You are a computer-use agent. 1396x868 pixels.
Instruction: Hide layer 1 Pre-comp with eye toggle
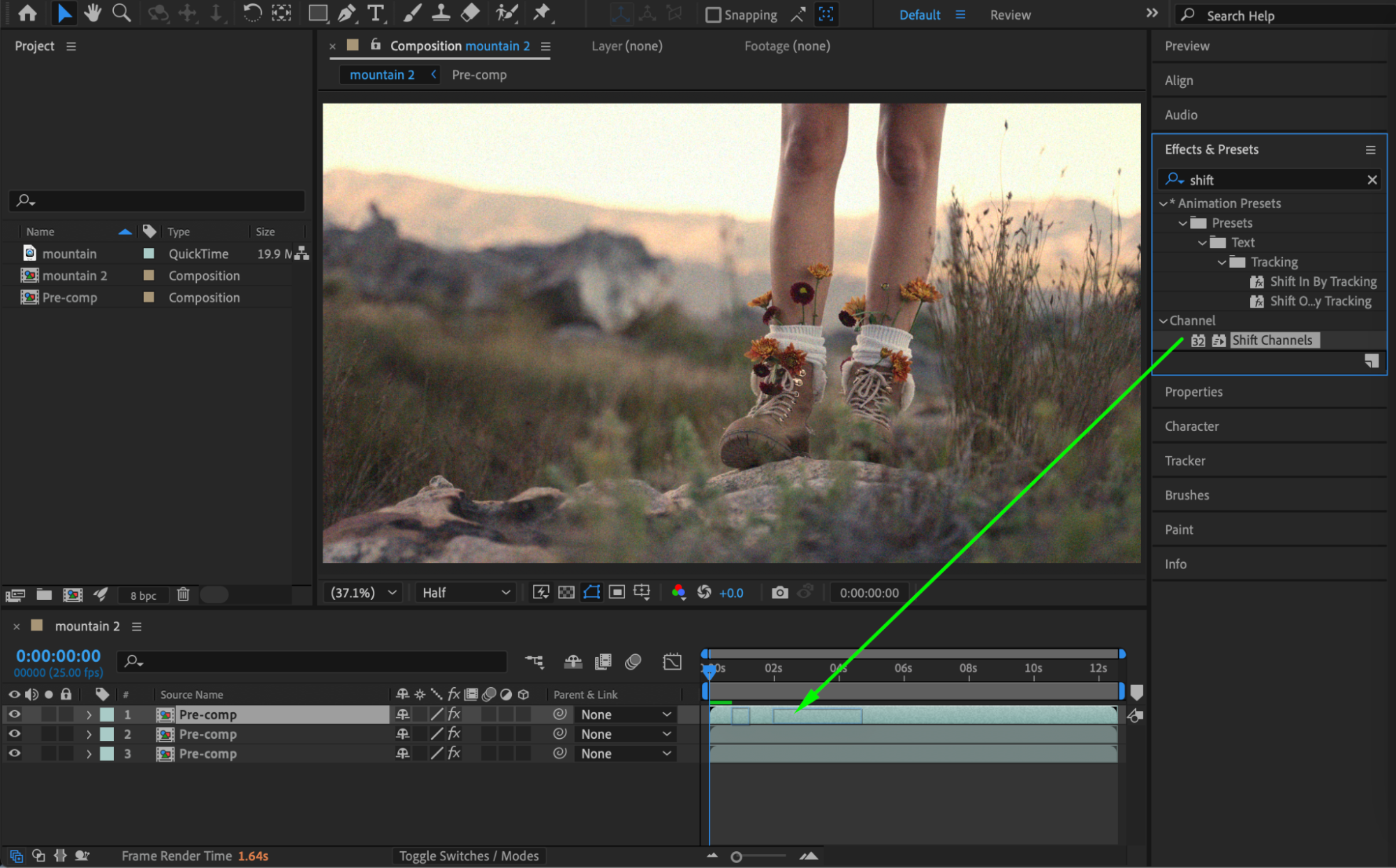point(14,714)
